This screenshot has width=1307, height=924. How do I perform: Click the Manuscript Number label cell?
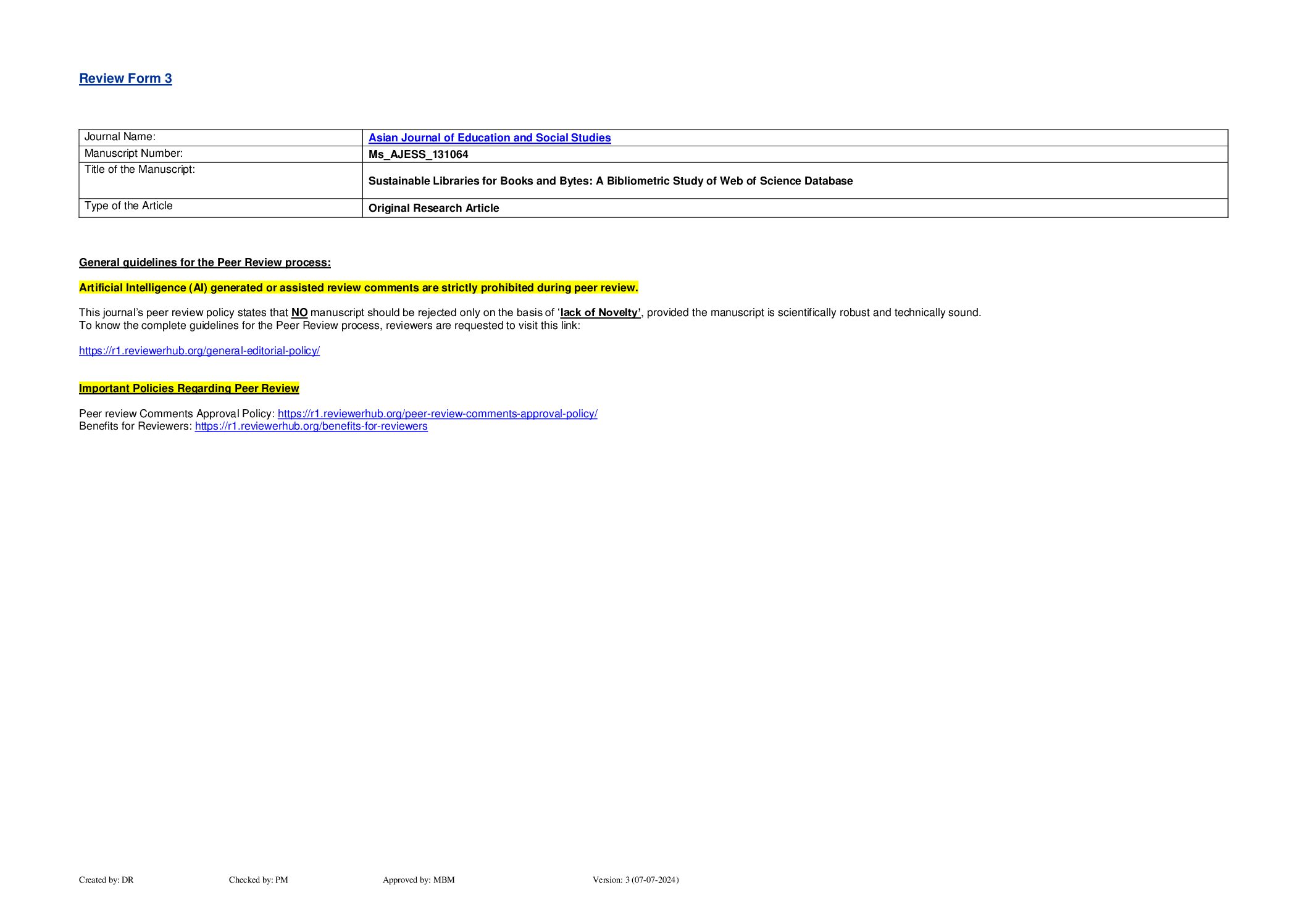pyautogui.click(x=133, y=153)
